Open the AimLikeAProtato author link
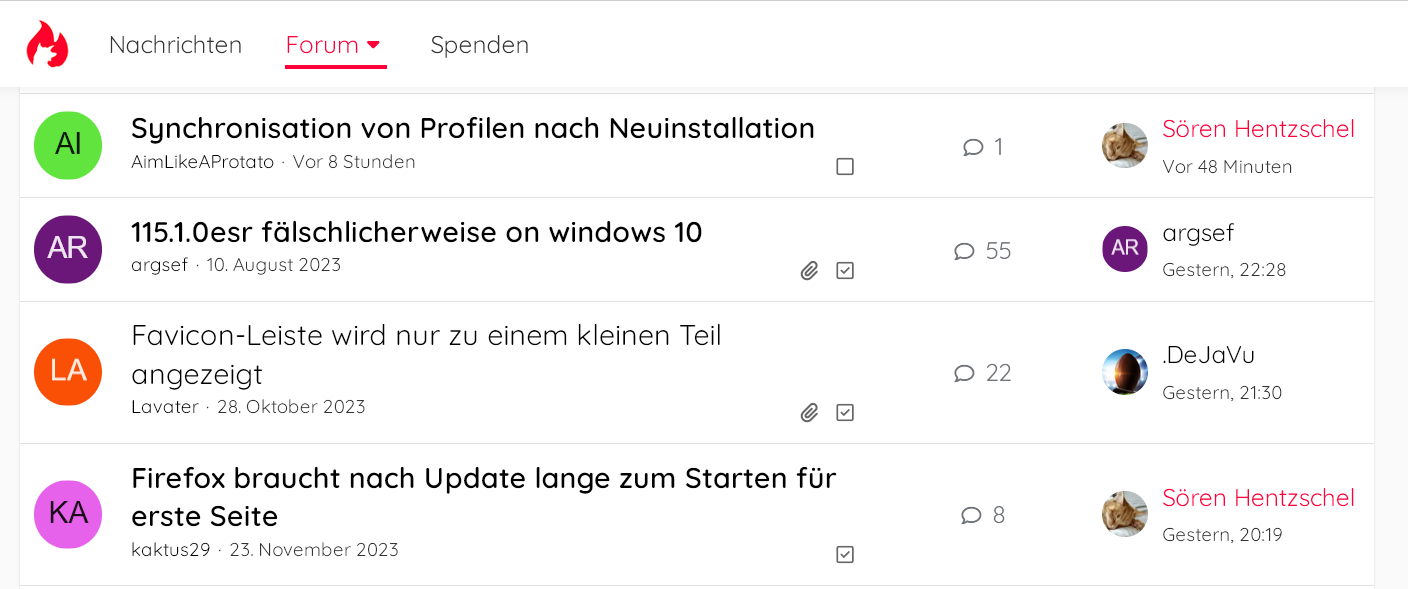Image resolution: width=1408 pixels, height=589 pixels. point(202,162)
